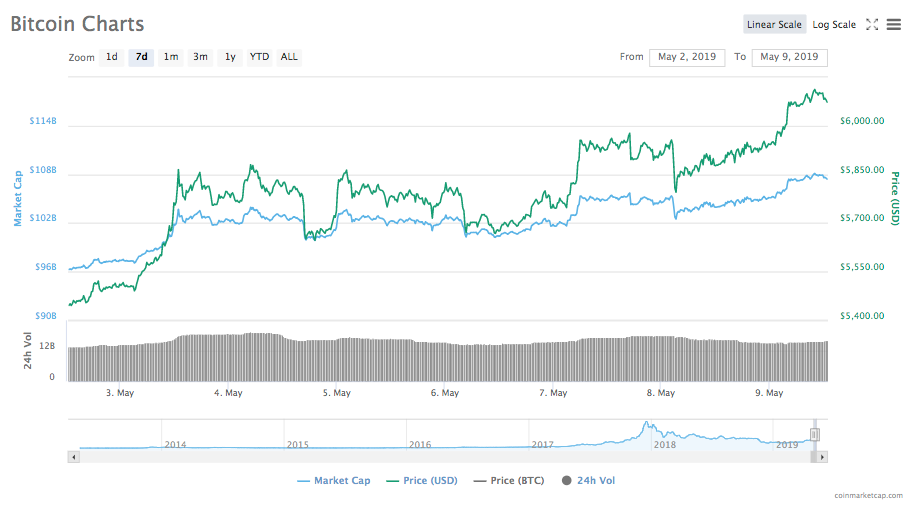Click the $5,550.00 price axis label
This screenshot has width=915, height=506.
pyautogui.click(x=862, y=267)
